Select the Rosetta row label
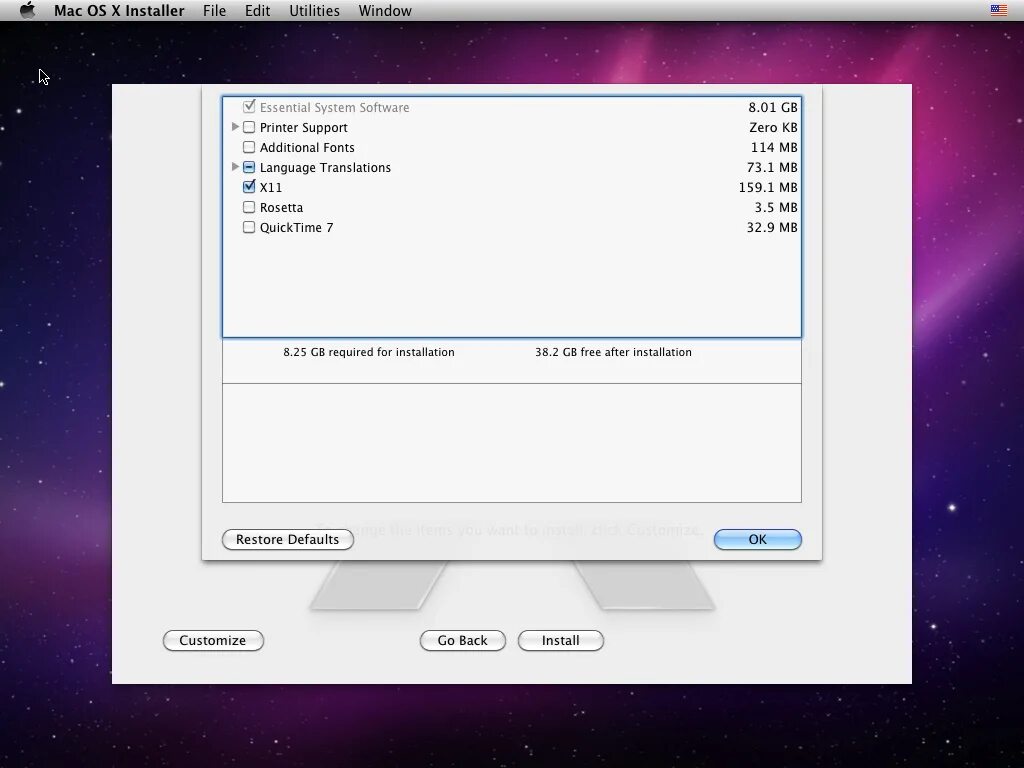Viewport: 1024px width, 768px height. coord(281,208)
